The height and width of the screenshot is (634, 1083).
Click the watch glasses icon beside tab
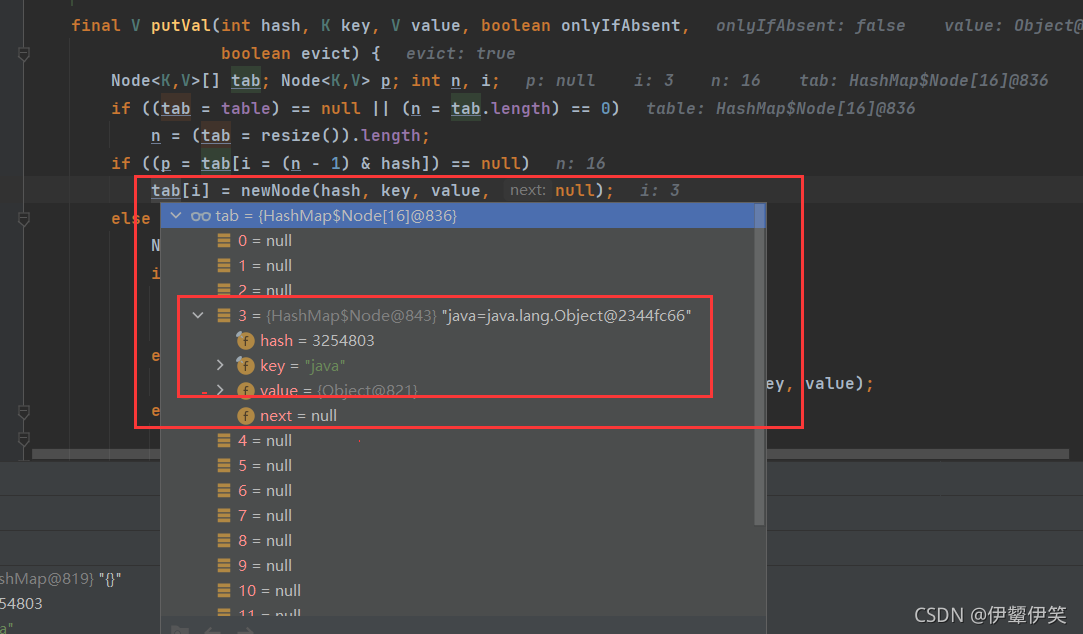[x=200, y=216]
